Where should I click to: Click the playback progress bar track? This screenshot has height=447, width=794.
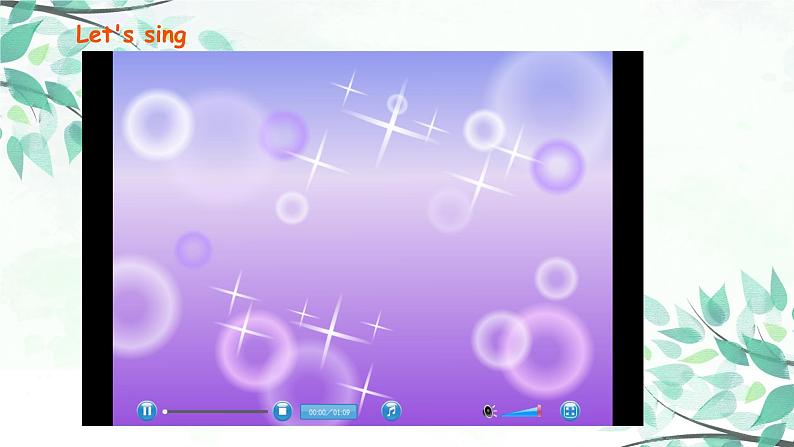tap(216, 412)
